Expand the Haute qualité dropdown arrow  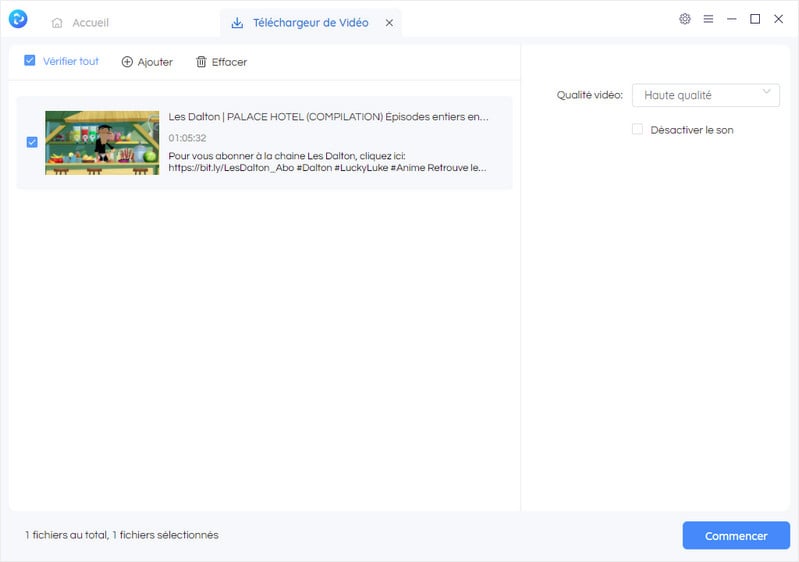pyautogui.click(x=766, y=92)
